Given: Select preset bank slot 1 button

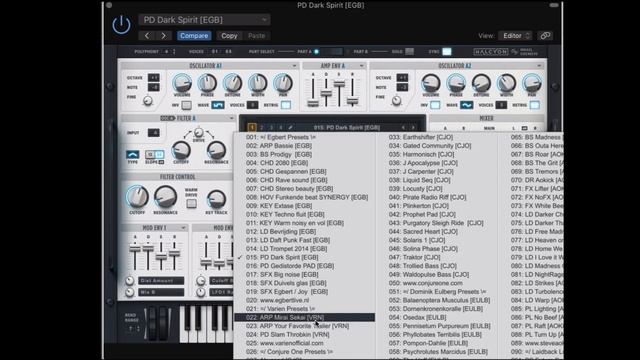Looking at the screenshot, I should click(252, 128).
